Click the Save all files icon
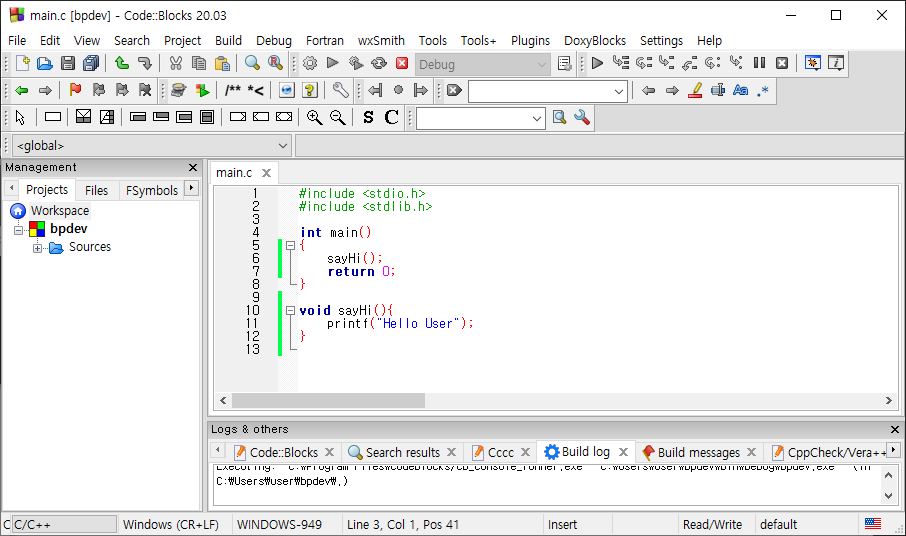The height and width of the screenshot is (536, 906). pos(91,63)
